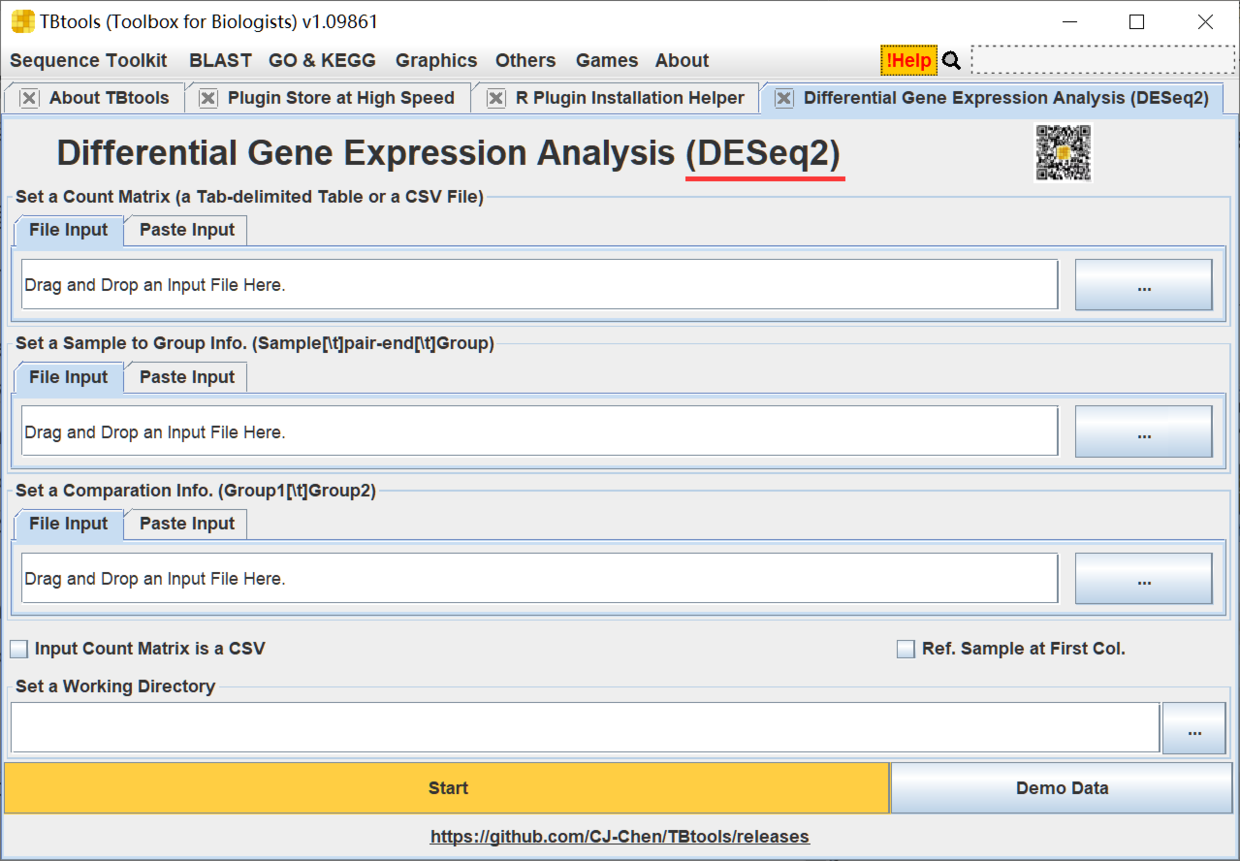Select File Input tab for Sample to Group
The height and width of the screenshot is (861, 1240).
click(68, 377)
